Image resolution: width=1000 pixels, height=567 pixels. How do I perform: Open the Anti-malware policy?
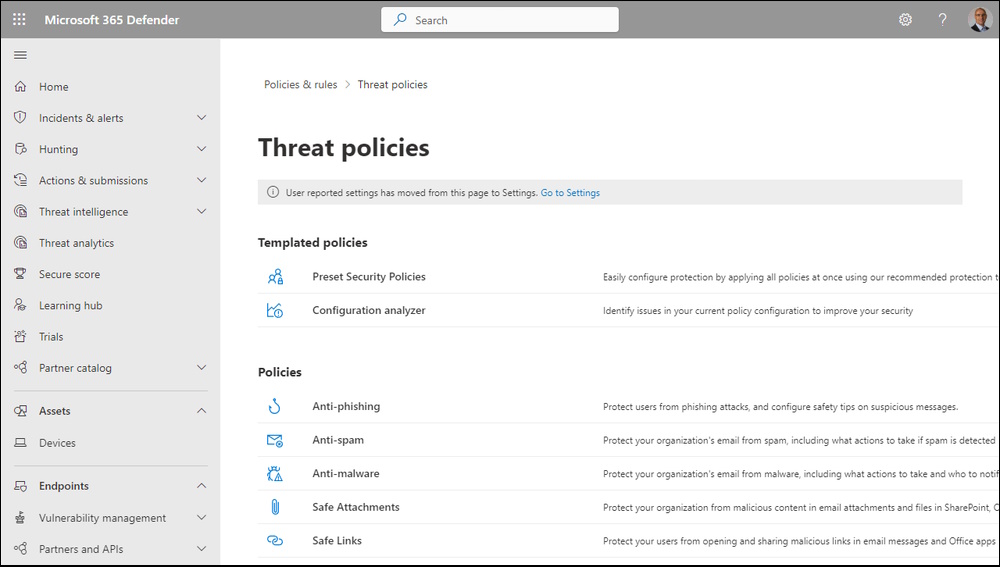(346, 473)
